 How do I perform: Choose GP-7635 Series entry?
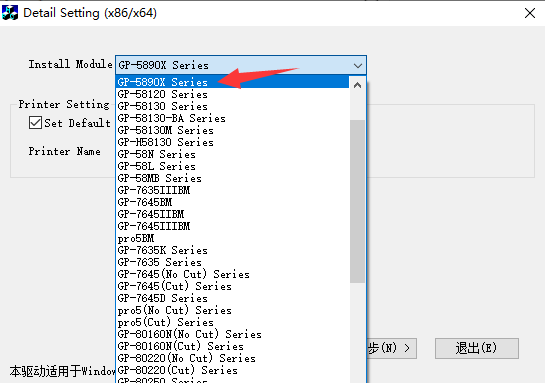click(x=233, y=262)
